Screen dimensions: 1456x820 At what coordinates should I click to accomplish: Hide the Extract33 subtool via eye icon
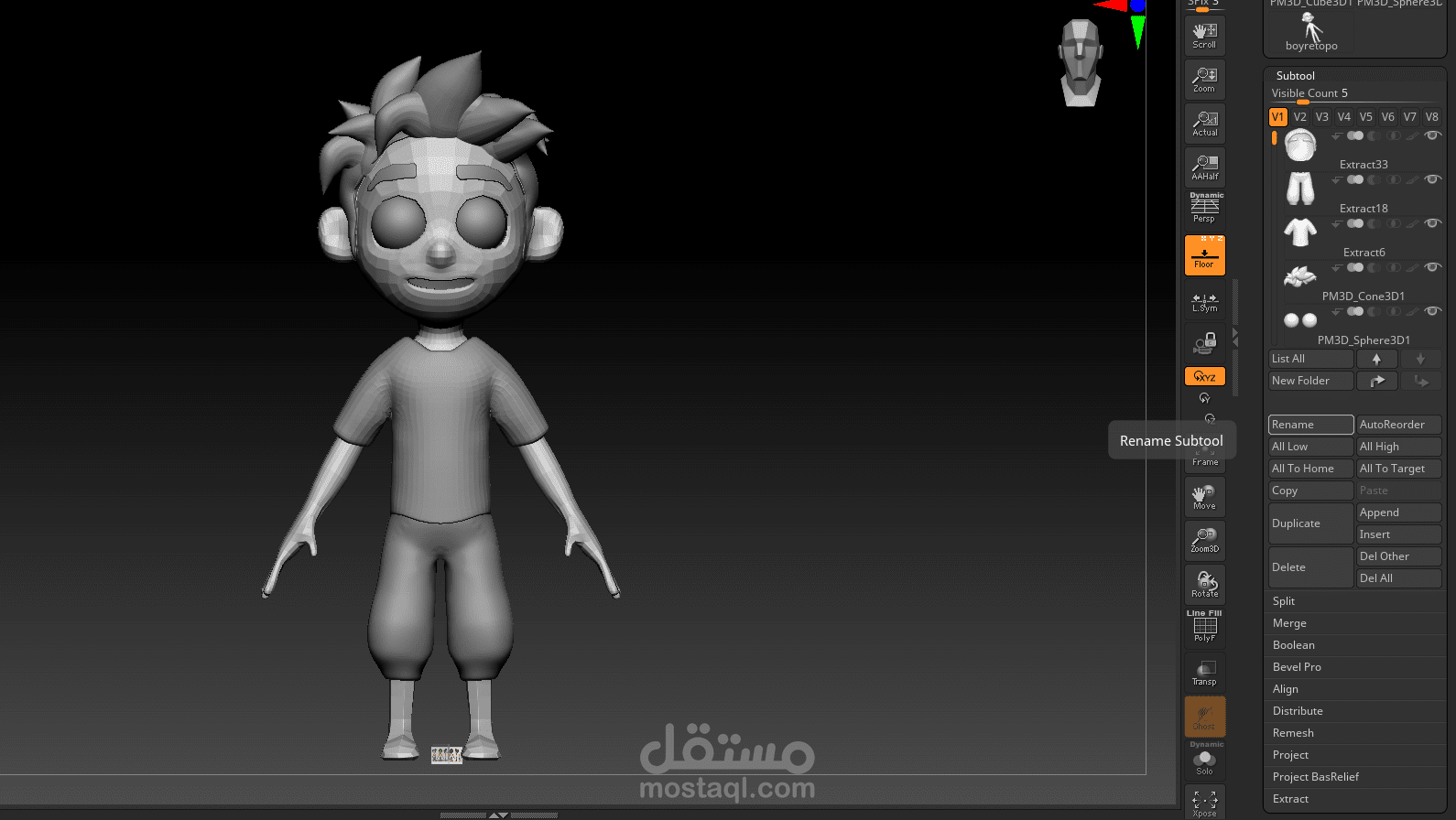[1433, 135]
